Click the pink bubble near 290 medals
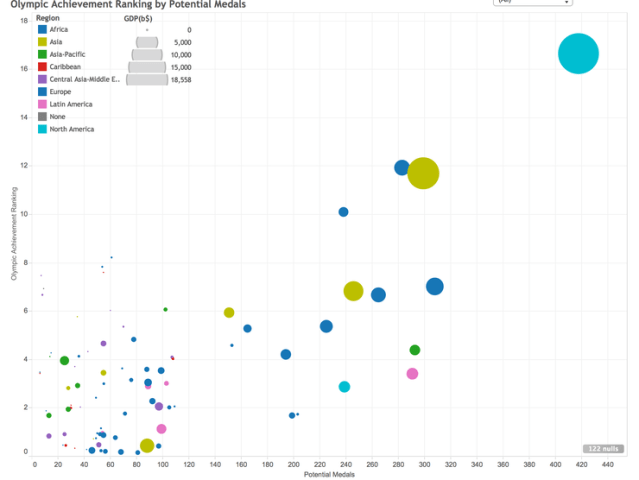The image size is (639, 480). click(412, 374)
